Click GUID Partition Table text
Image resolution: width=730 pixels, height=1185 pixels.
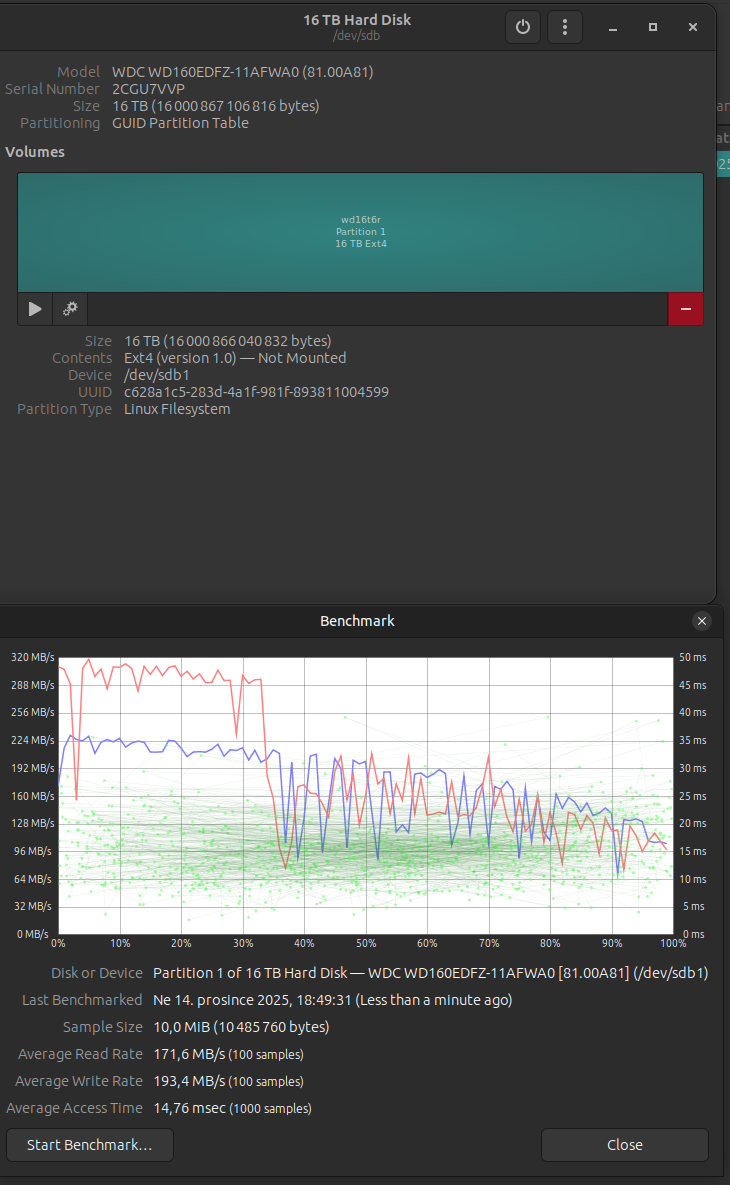pos(180,123)
